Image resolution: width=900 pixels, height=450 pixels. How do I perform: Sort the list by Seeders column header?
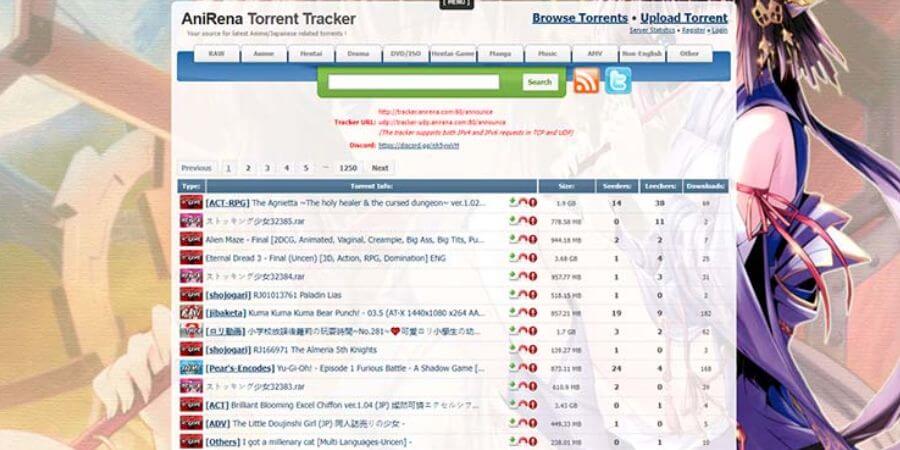point(617,186)
